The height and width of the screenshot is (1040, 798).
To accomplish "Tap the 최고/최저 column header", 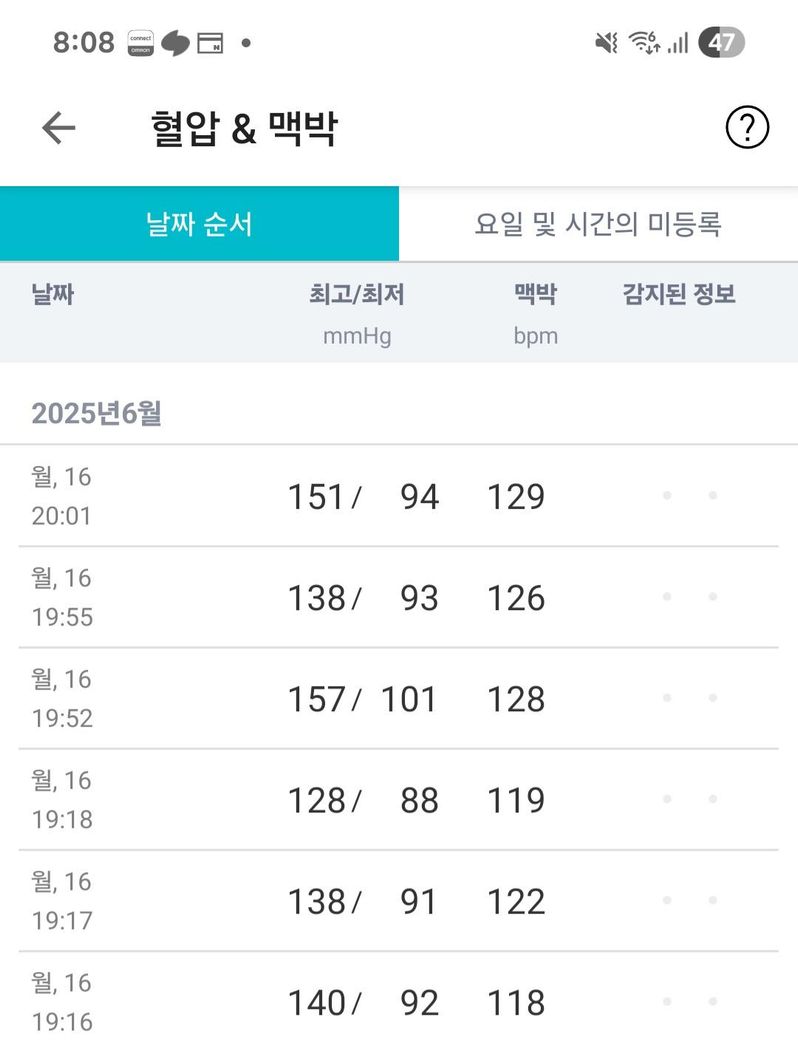I will (x=357, y=294).
